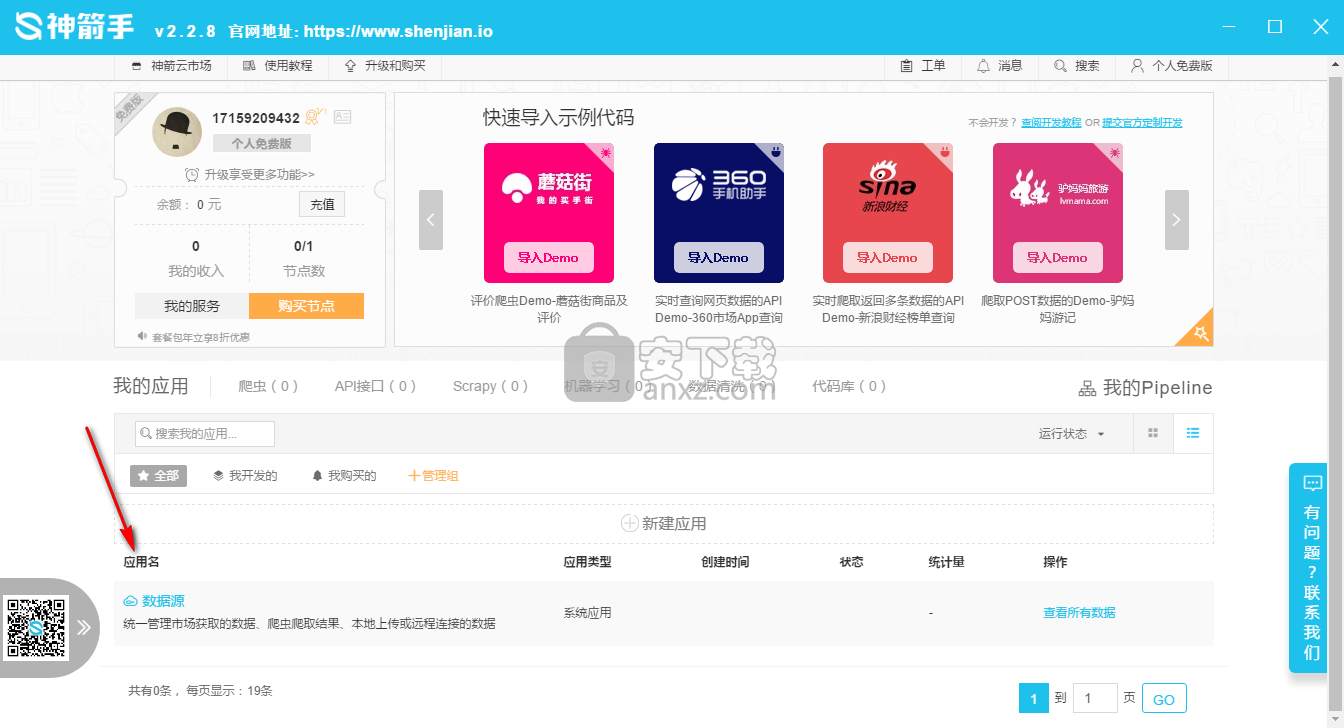Click 360手机助手 demo thumbnail card
The height and width of the screenshot is (728, 1344).
719,213
